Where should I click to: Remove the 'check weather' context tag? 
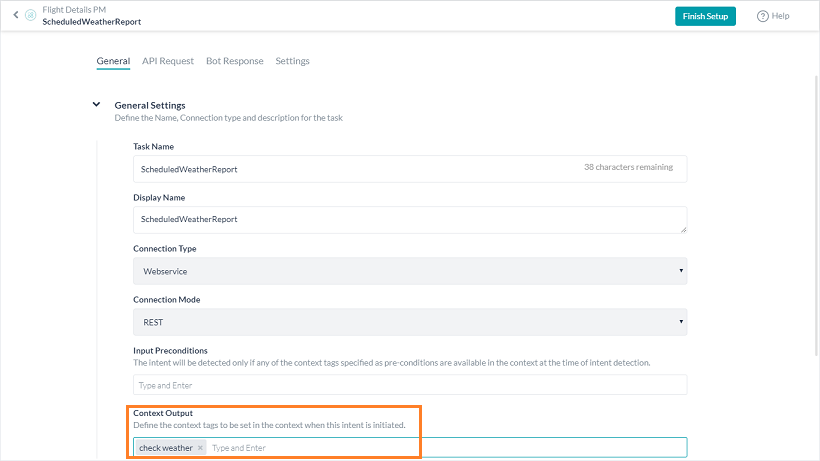pos(200,448)
